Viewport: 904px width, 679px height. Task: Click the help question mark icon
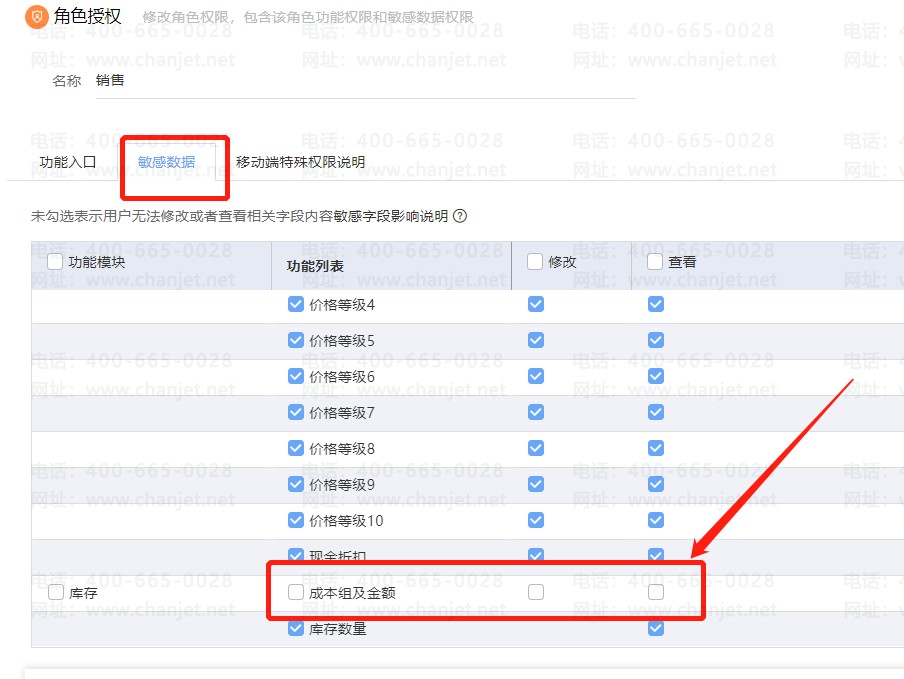(460, 216)
